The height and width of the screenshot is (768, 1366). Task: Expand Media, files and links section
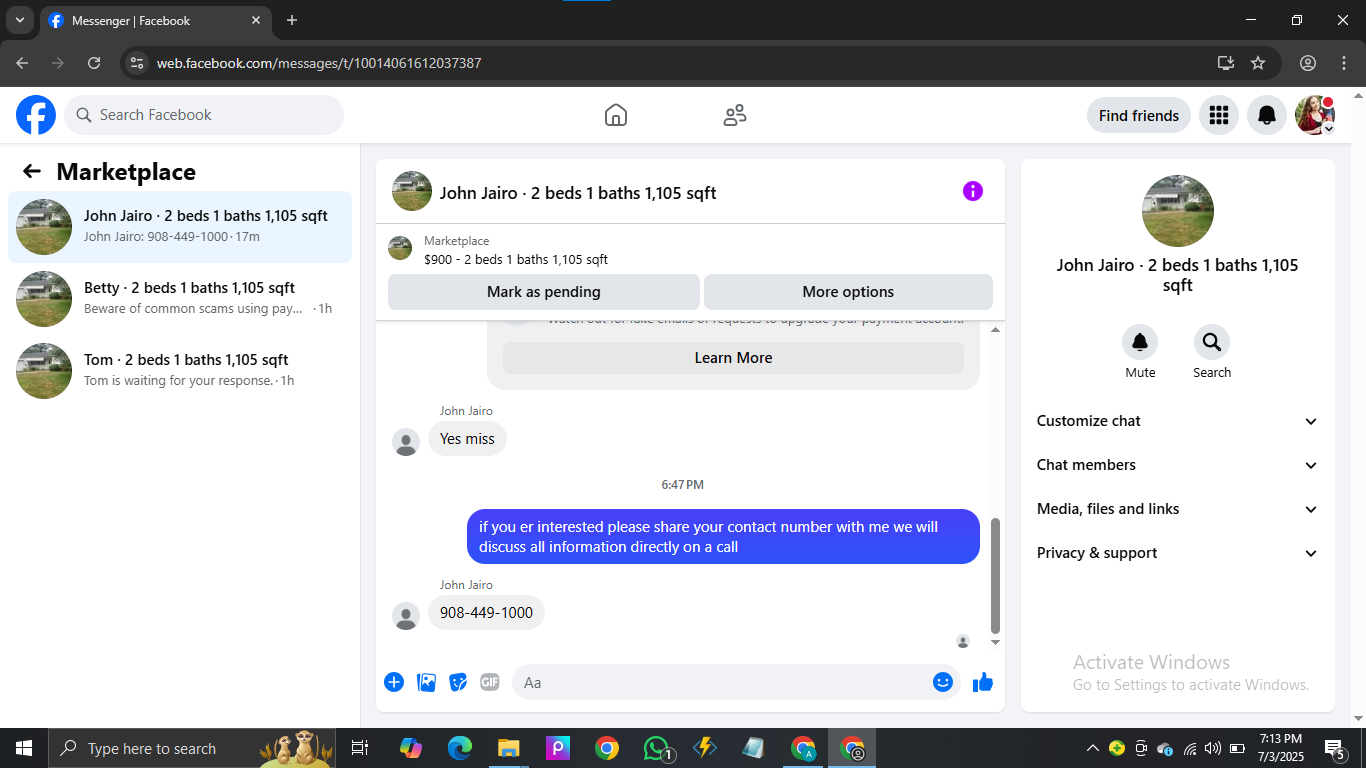click(1178, 509)
